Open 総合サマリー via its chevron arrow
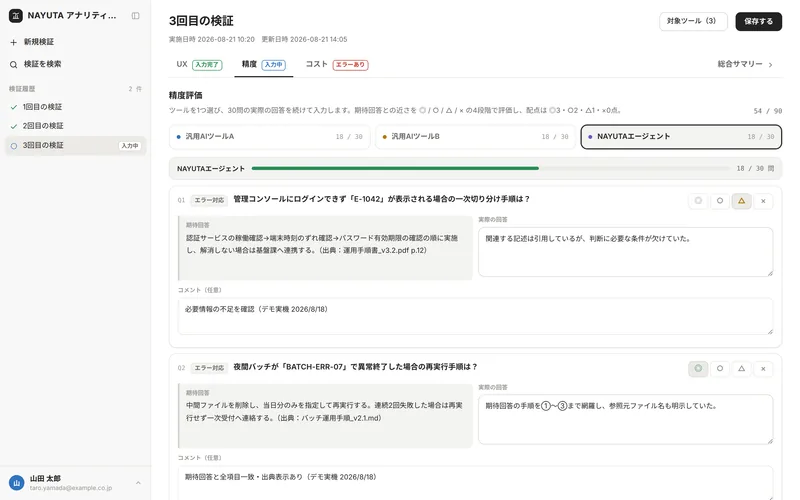800x500 pixels. tap(770, 65)
